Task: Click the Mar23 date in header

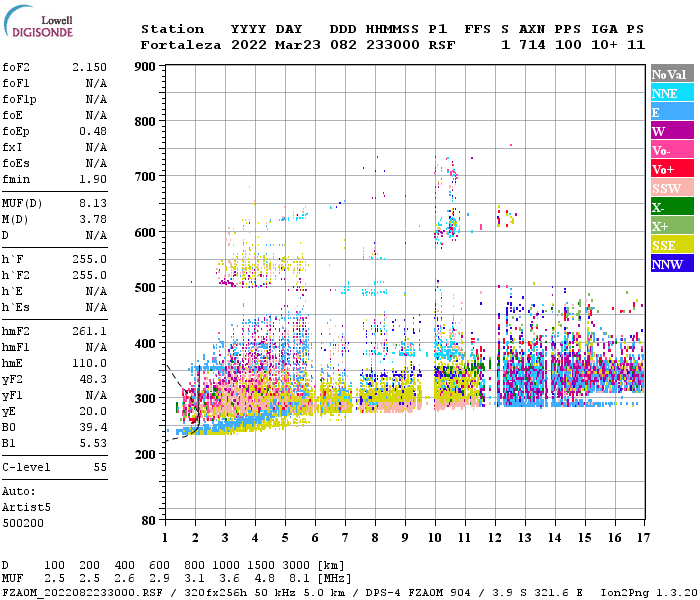Action: [x=297, y=45]
